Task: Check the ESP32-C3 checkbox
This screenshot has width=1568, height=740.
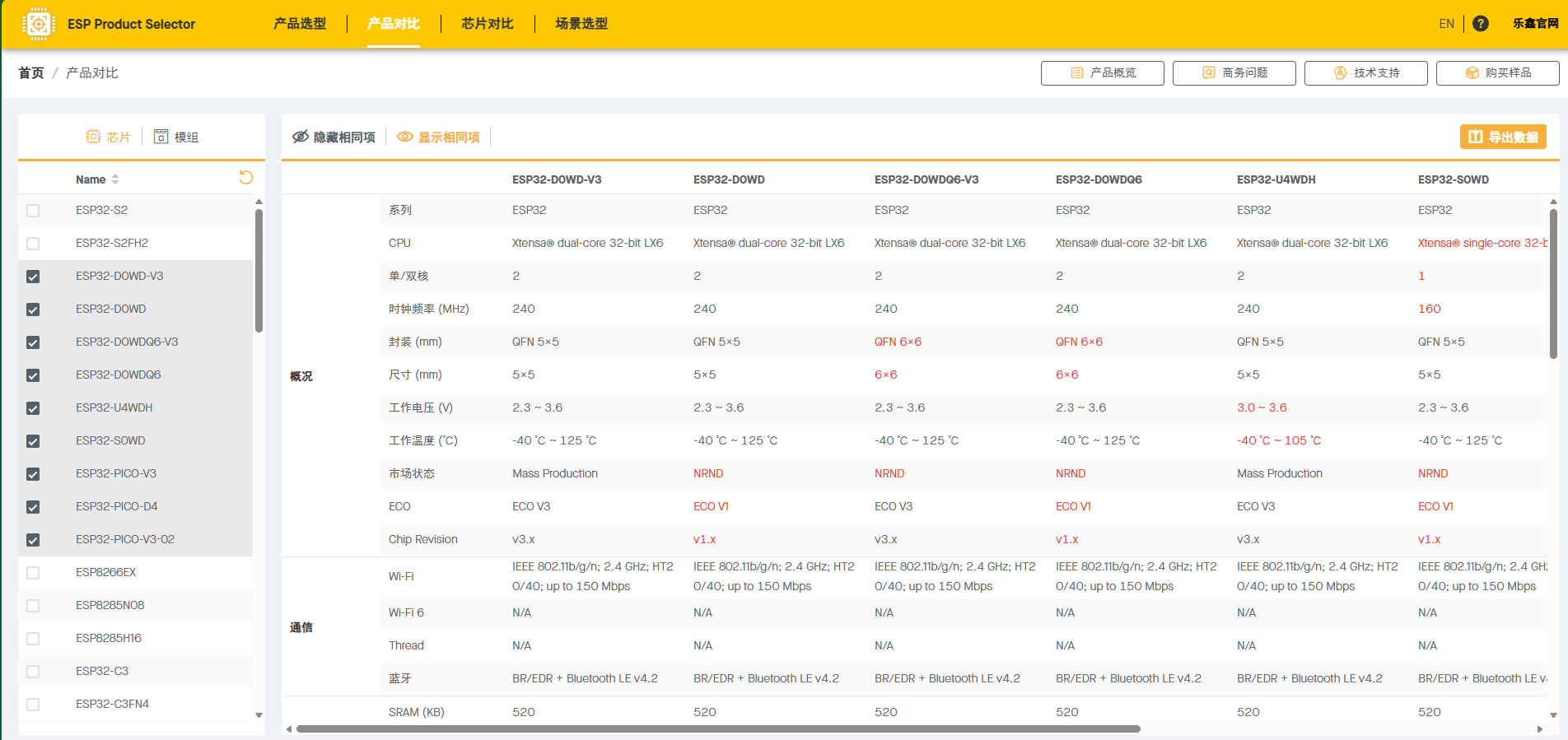Action: pos(33,672)
